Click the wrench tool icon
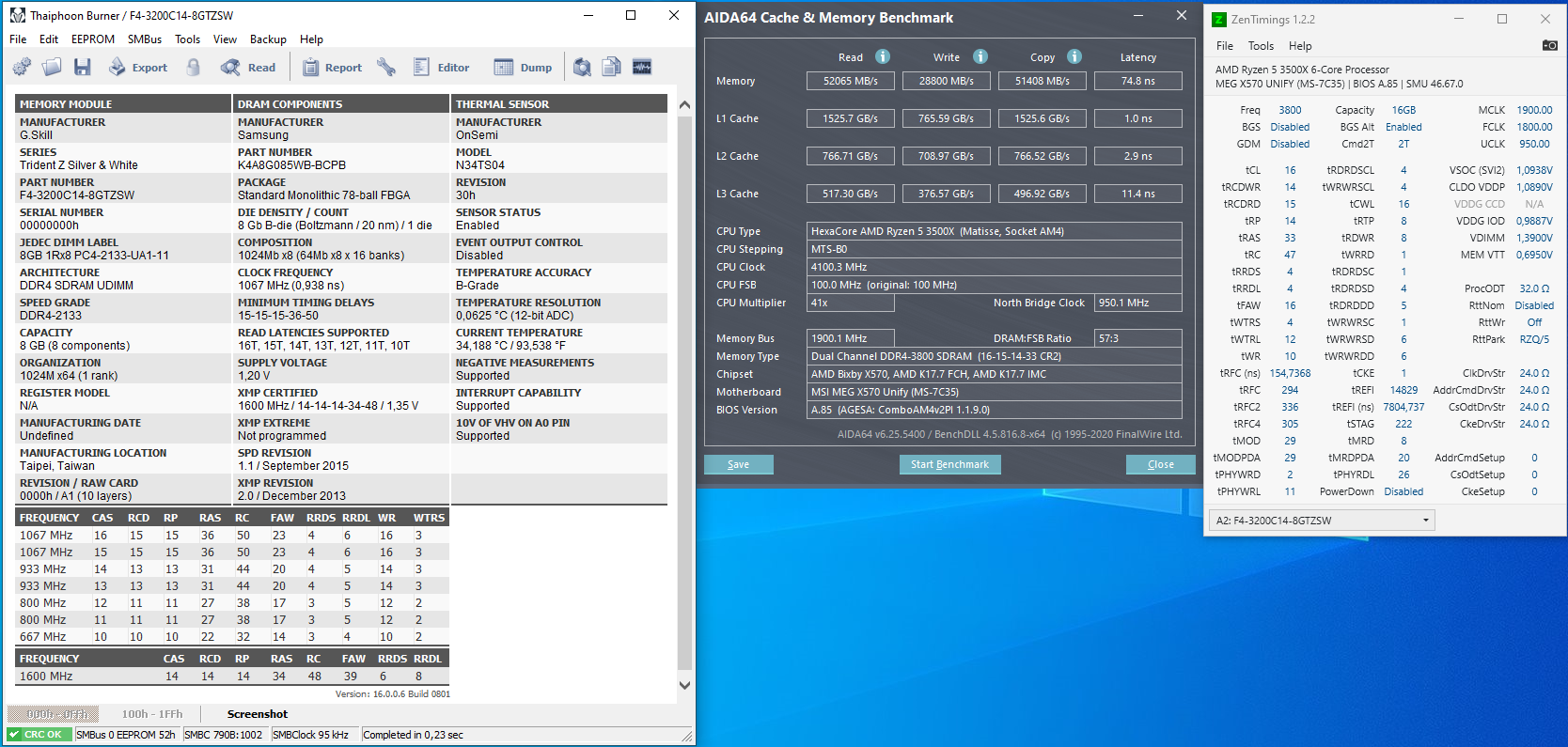This screenshot has height=747, width=1568. click(386, 67)
